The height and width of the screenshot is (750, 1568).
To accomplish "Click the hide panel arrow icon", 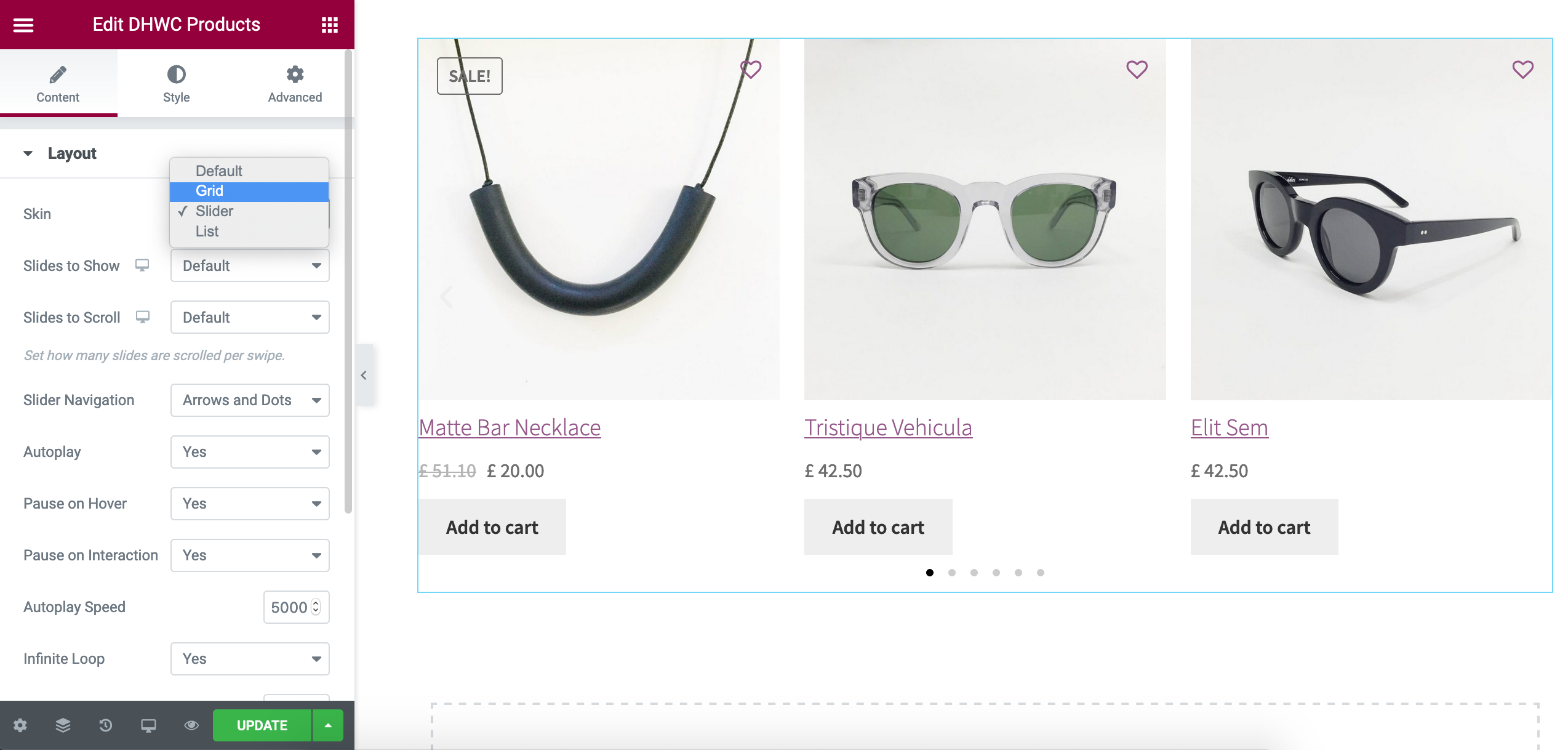I will click(x=364, y=375).
